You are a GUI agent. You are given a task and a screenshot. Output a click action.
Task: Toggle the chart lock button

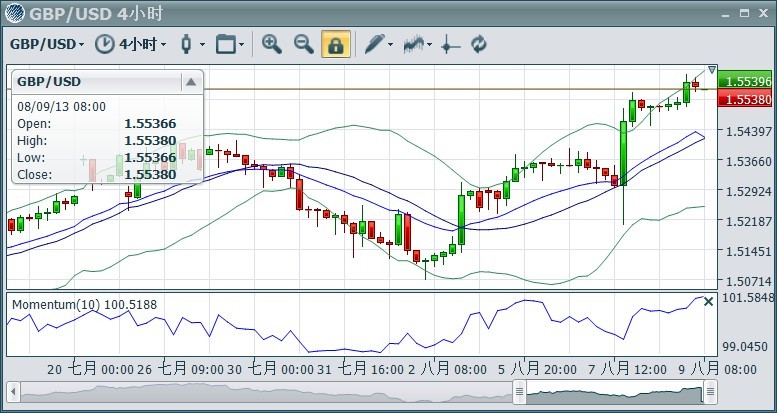click(x=336, y=44)
